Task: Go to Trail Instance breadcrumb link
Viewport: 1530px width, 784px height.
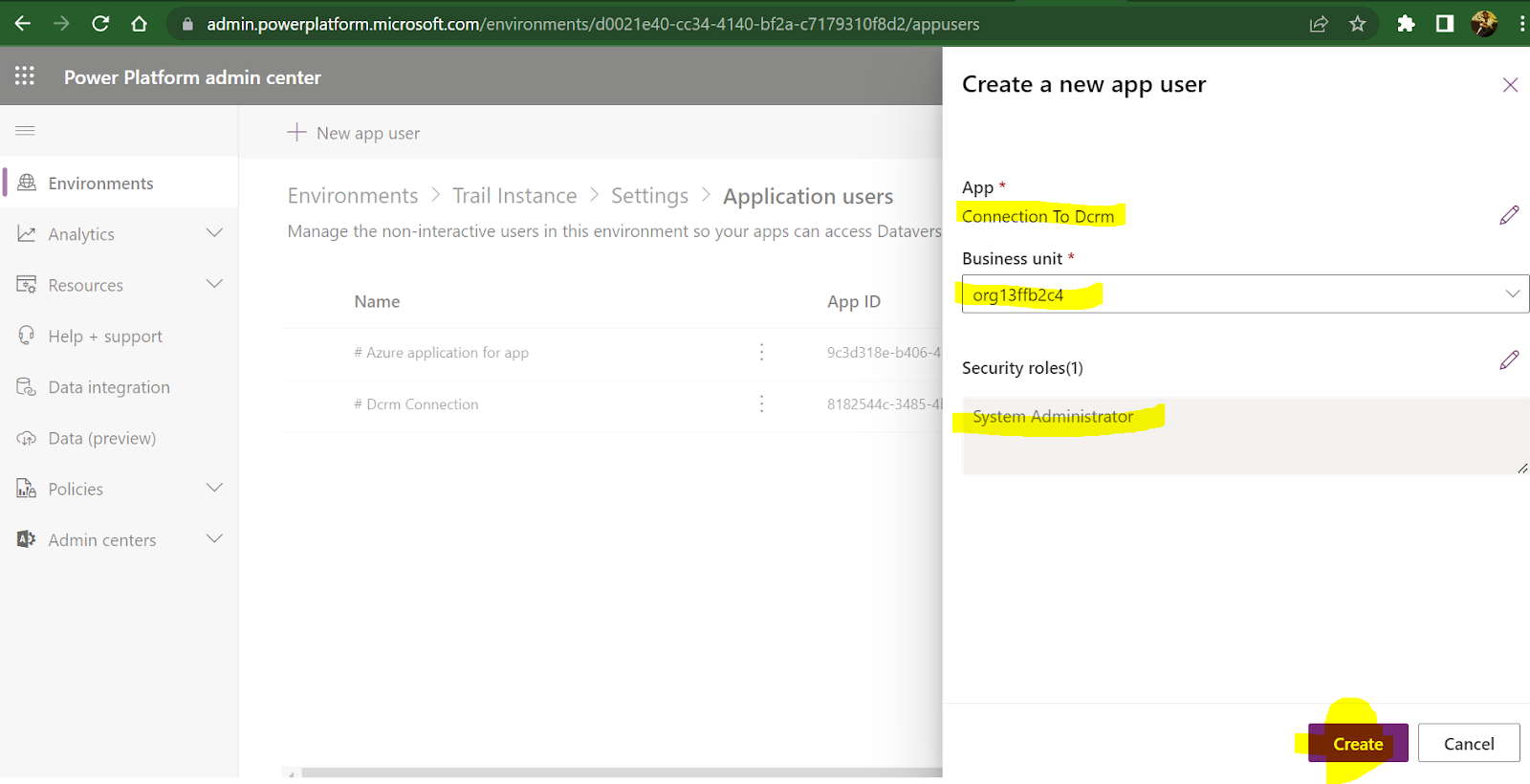Action: click(514, 196)
